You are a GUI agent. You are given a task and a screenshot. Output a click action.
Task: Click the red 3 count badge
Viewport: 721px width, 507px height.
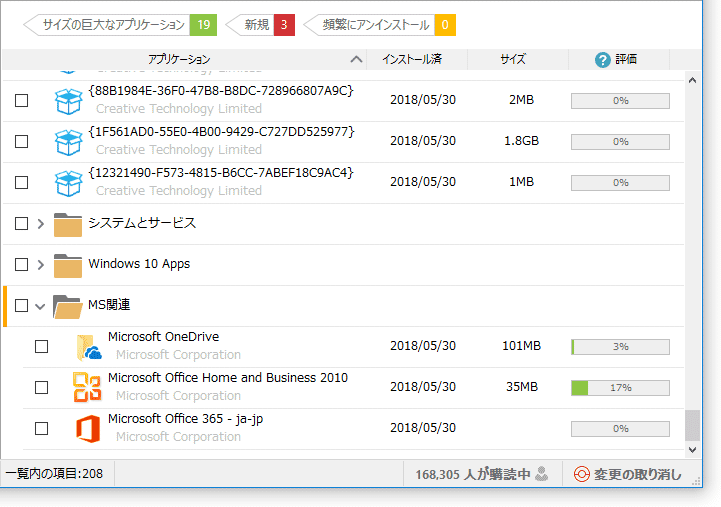click(284, 25)
